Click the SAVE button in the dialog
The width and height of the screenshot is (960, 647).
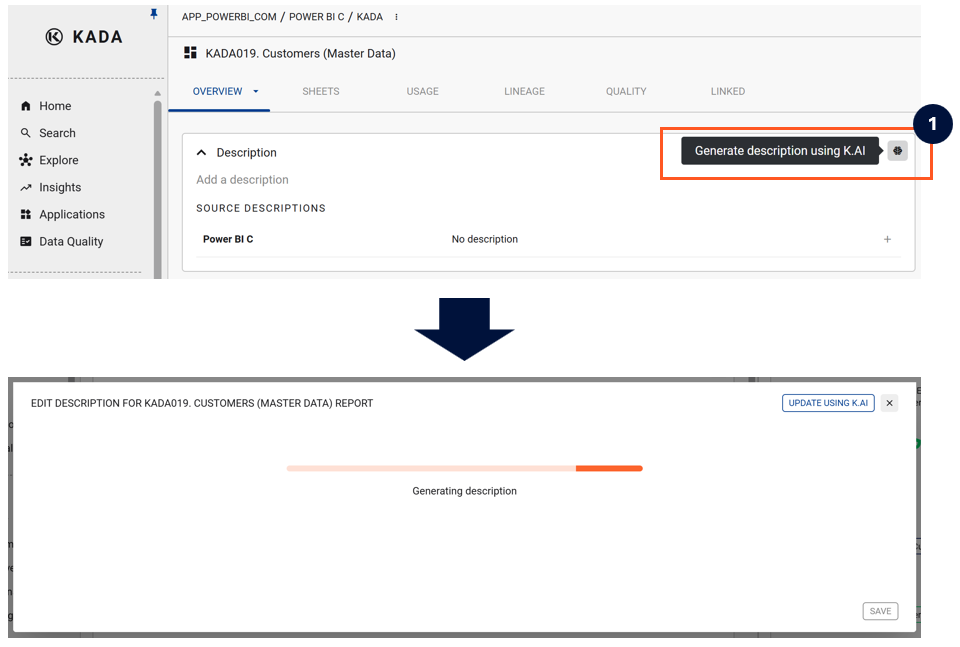[880, 611]
